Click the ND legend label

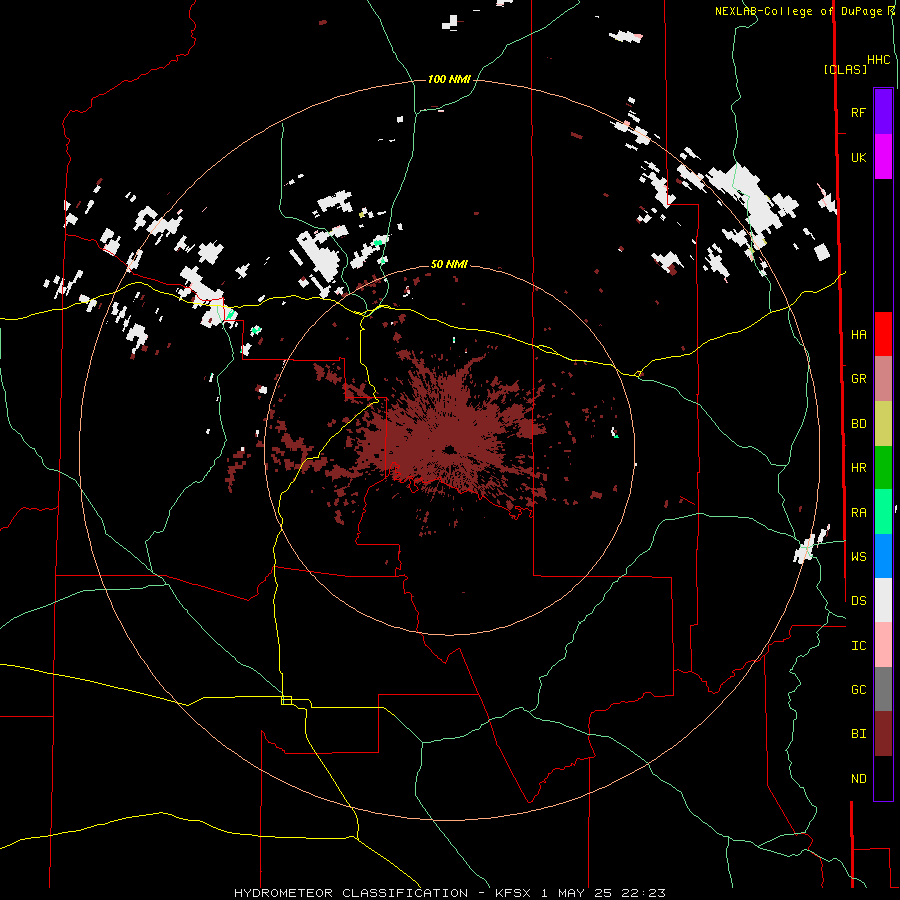[x=858, y=779]
